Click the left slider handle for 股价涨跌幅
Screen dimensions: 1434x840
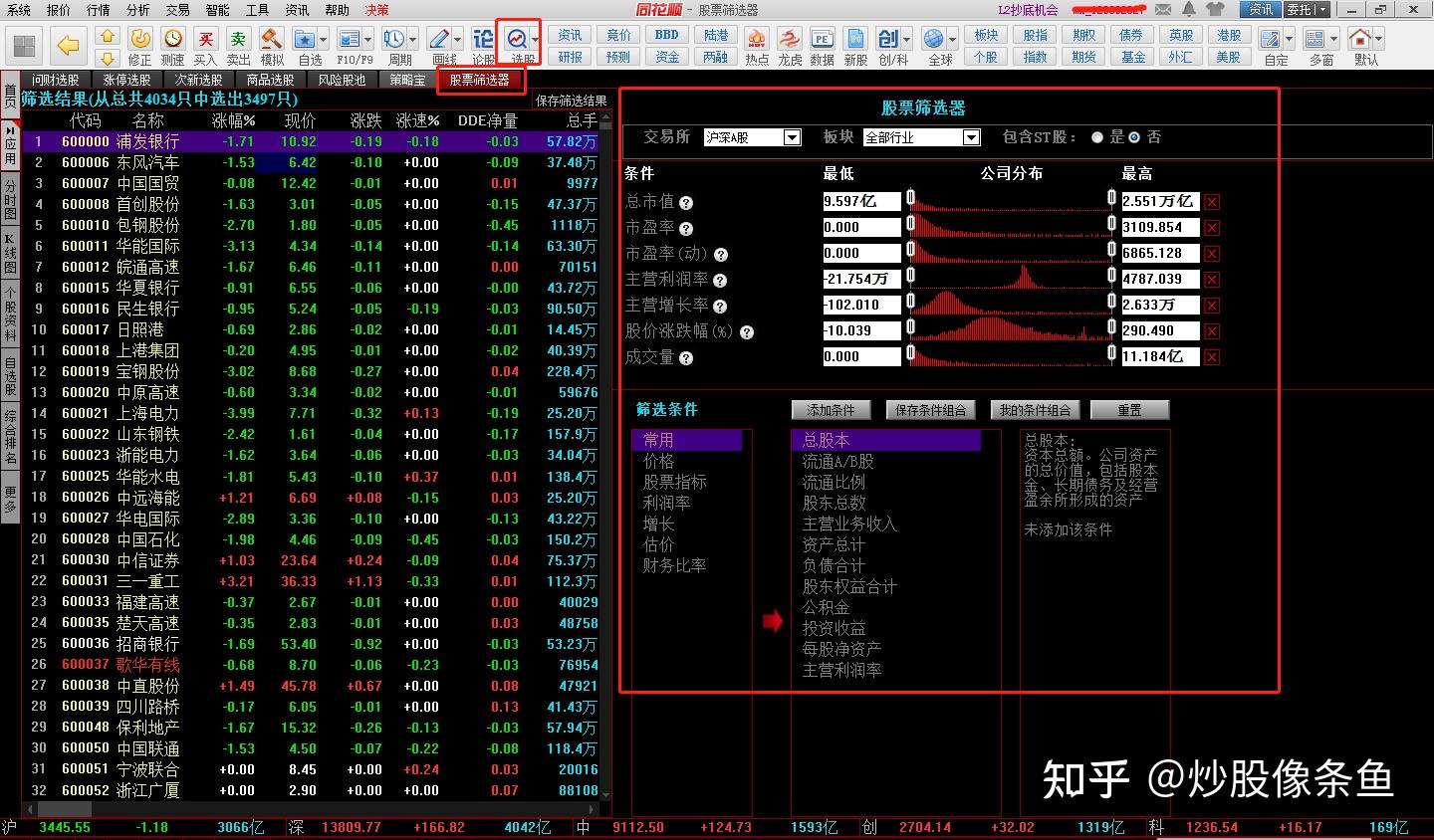[910, 327]
